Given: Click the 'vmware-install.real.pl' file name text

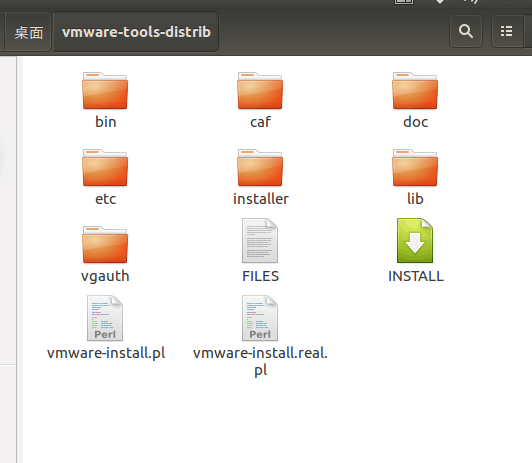Looking at the screenshot, I should (260, 362).
